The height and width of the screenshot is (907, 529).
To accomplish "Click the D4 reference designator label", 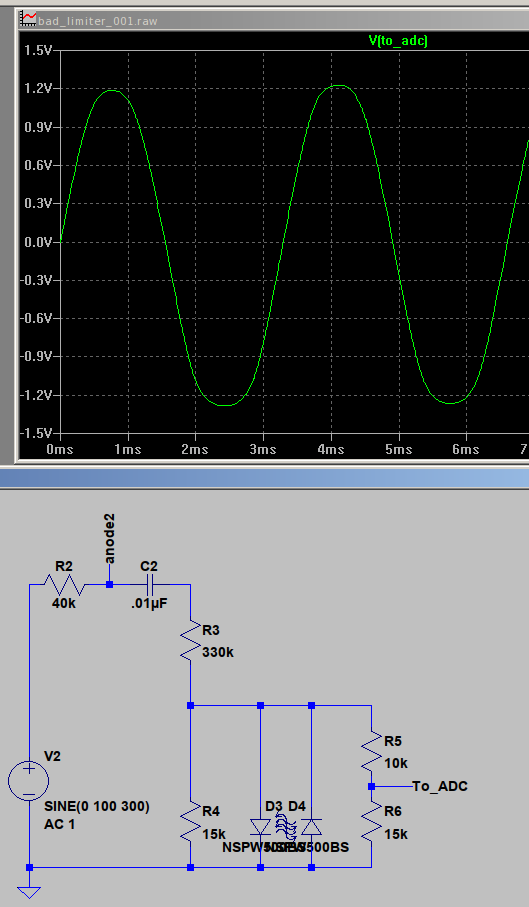I will tap(297, 806).
